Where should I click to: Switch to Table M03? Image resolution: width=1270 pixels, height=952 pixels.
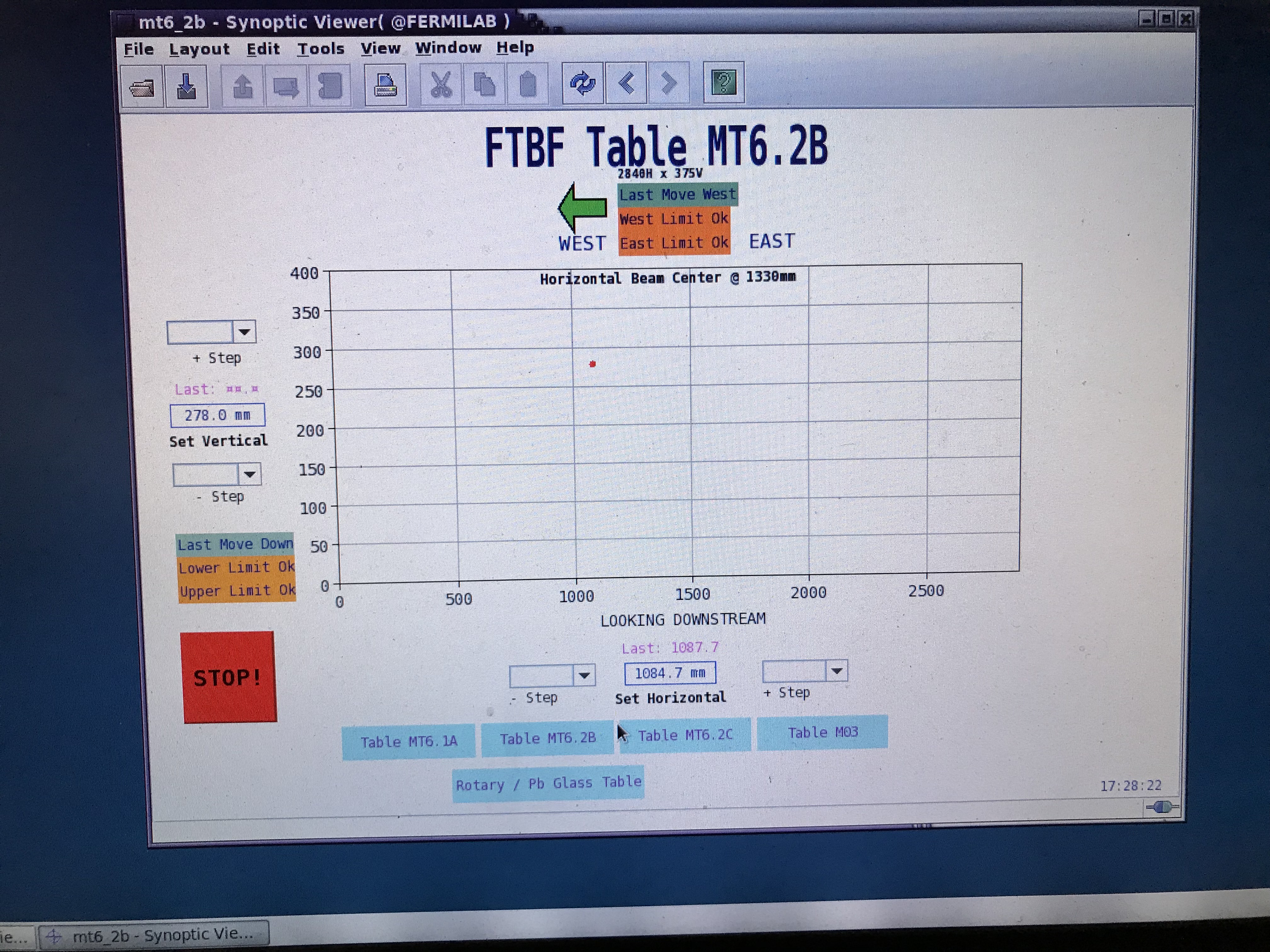click(822, 733)
